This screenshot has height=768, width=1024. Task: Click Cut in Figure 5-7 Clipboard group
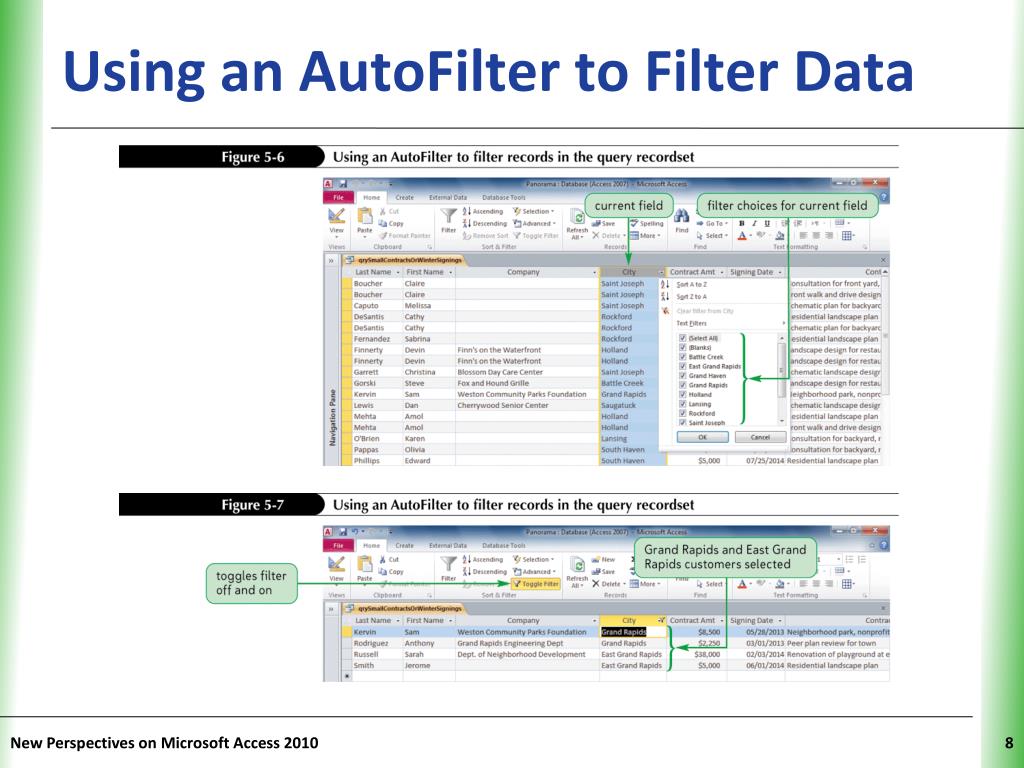coord(389,560)
